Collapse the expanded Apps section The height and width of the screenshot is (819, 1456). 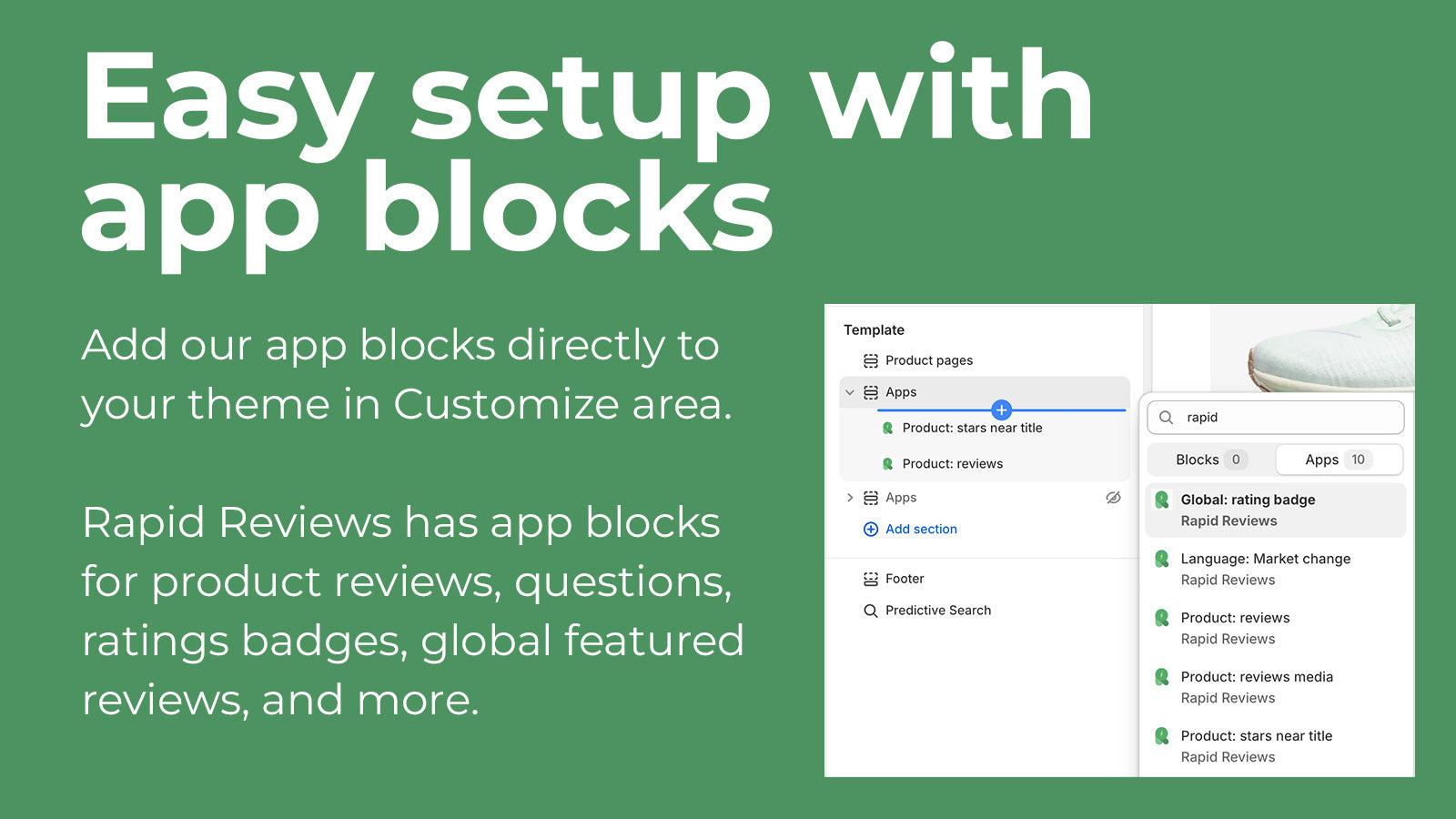[x=850, y=392]
